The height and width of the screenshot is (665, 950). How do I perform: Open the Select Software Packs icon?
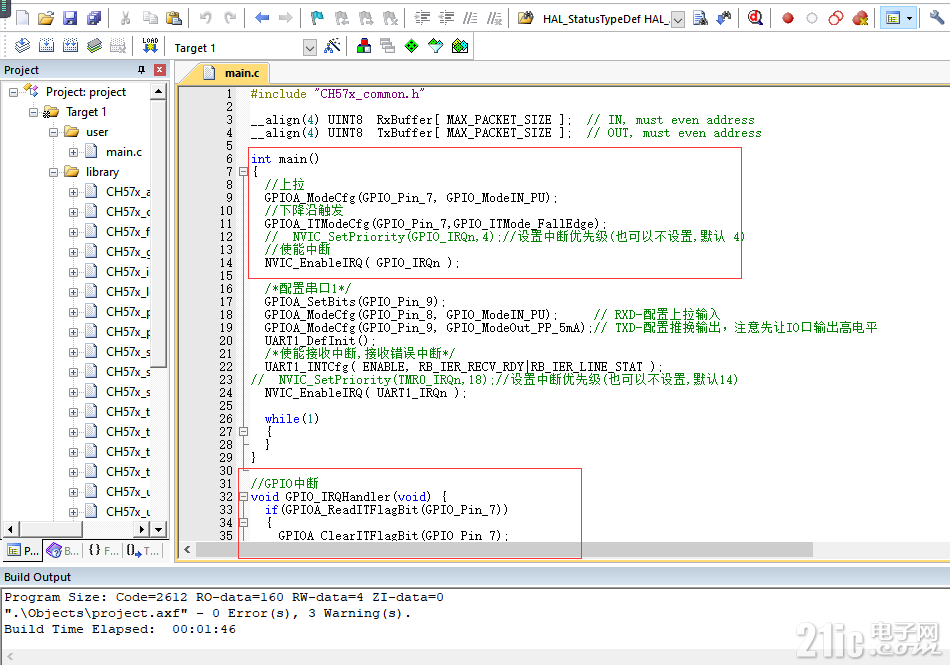tap(436, 46)
